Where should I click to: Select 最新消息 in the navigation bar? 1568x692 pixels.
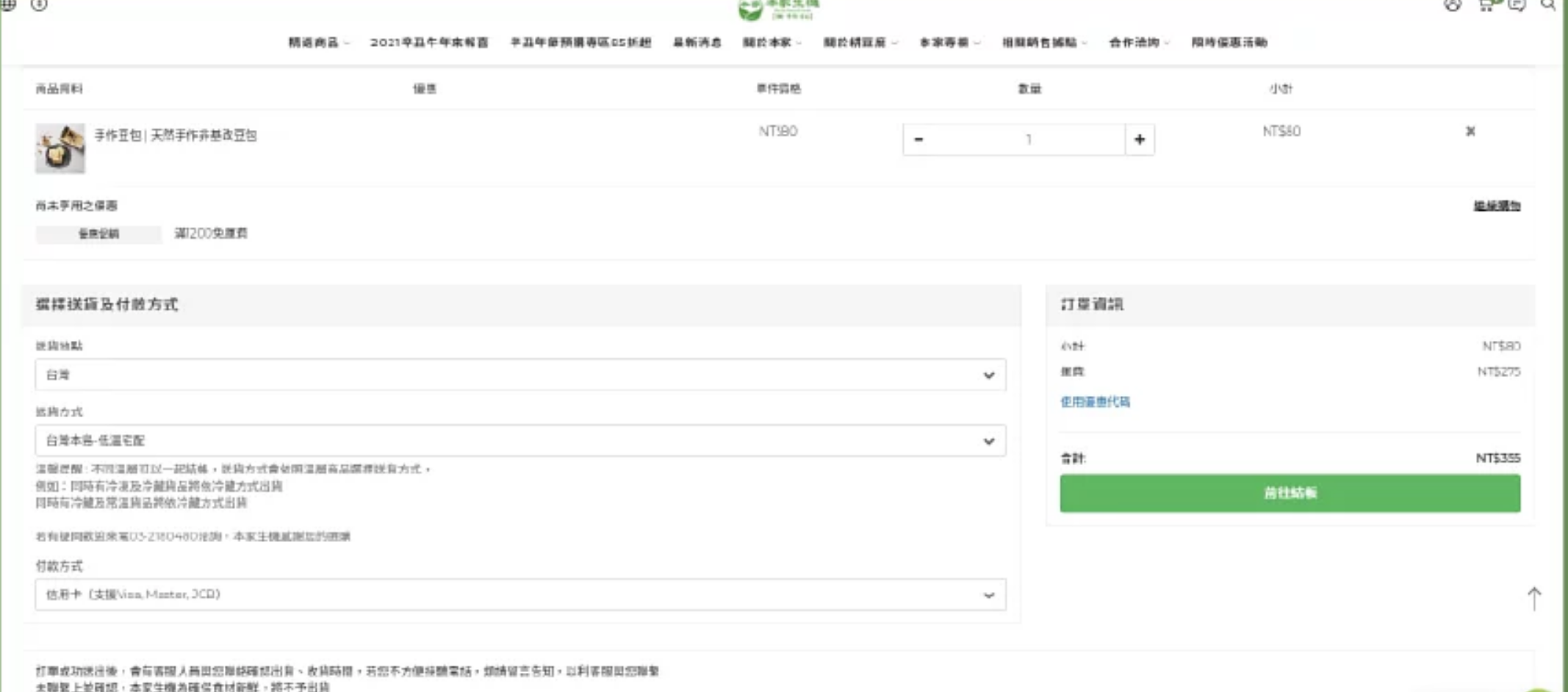697,43
